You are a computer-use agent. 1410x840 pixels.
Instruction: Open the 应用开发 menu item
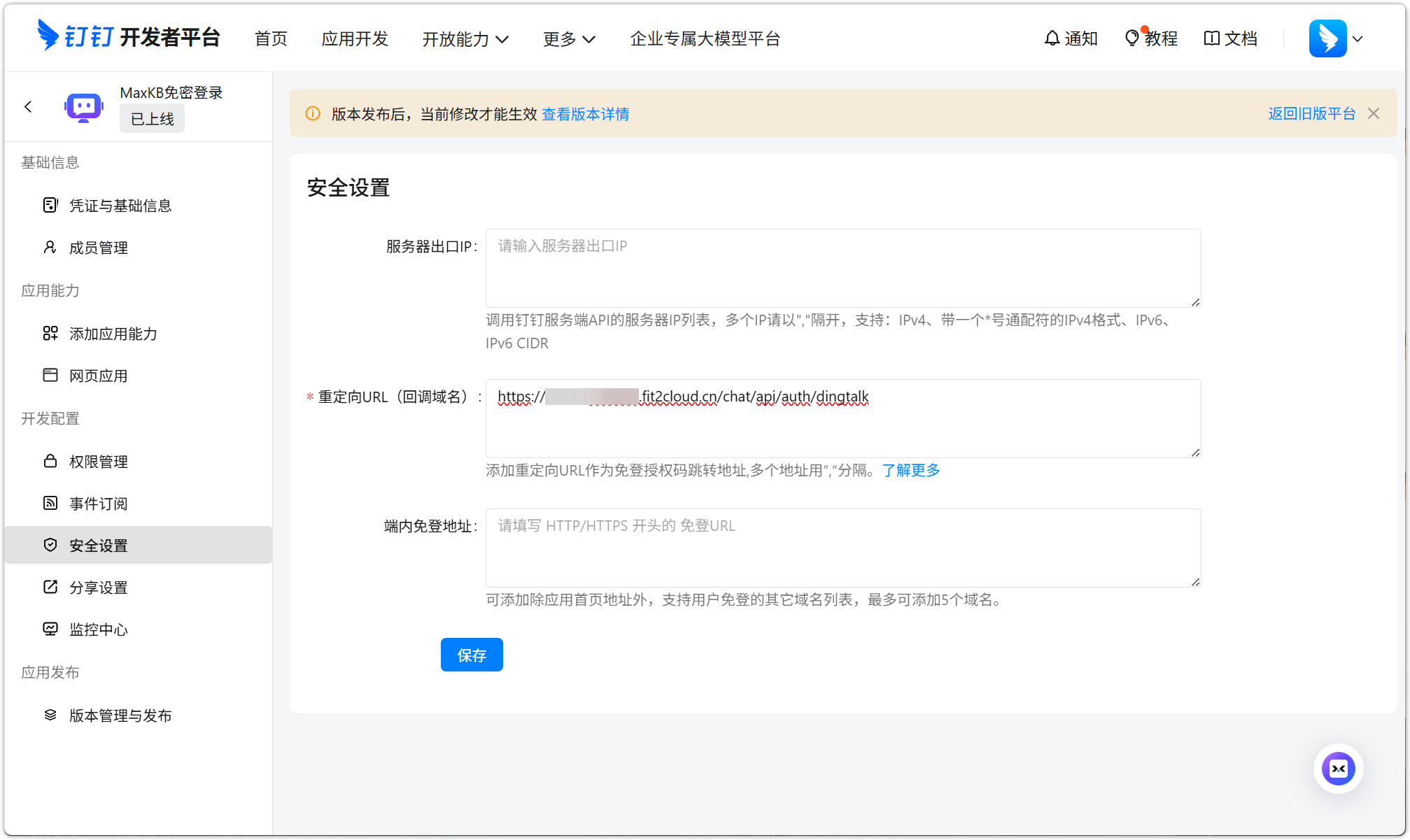355,39
